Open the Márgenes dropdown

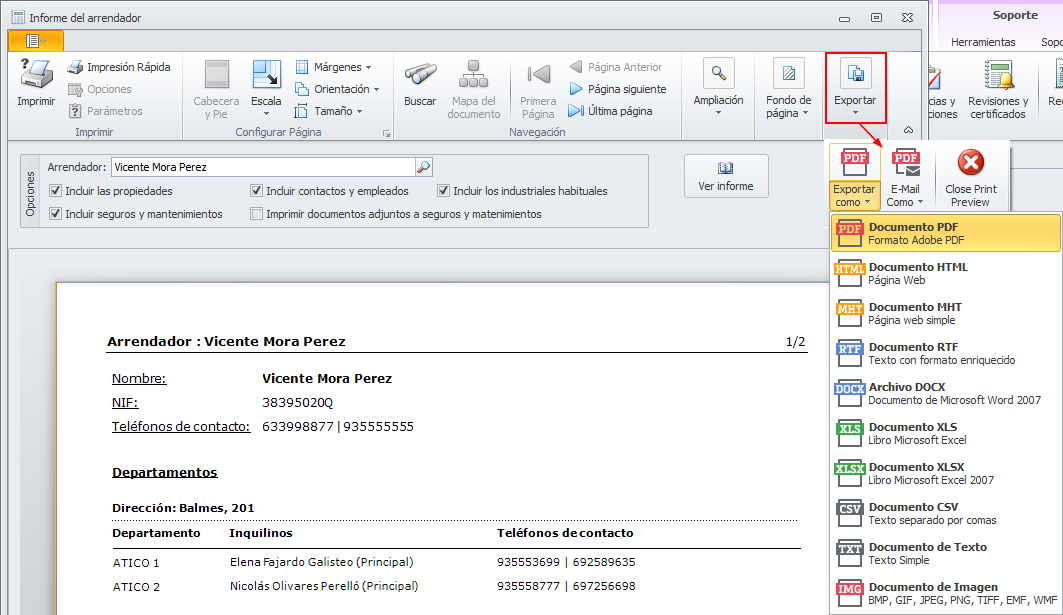[x=334, y=67]
